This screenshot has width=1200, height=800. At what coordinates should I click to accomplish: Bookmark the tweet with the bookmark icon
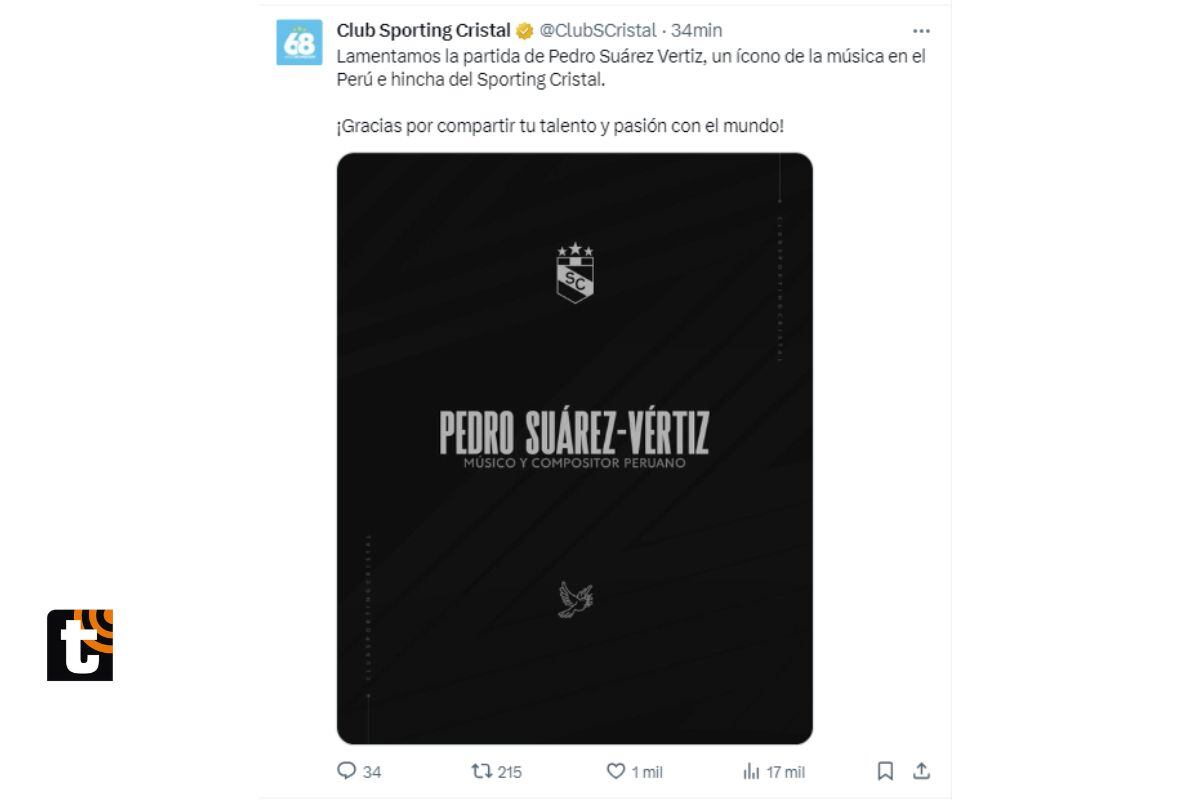(x=885, y=771)
